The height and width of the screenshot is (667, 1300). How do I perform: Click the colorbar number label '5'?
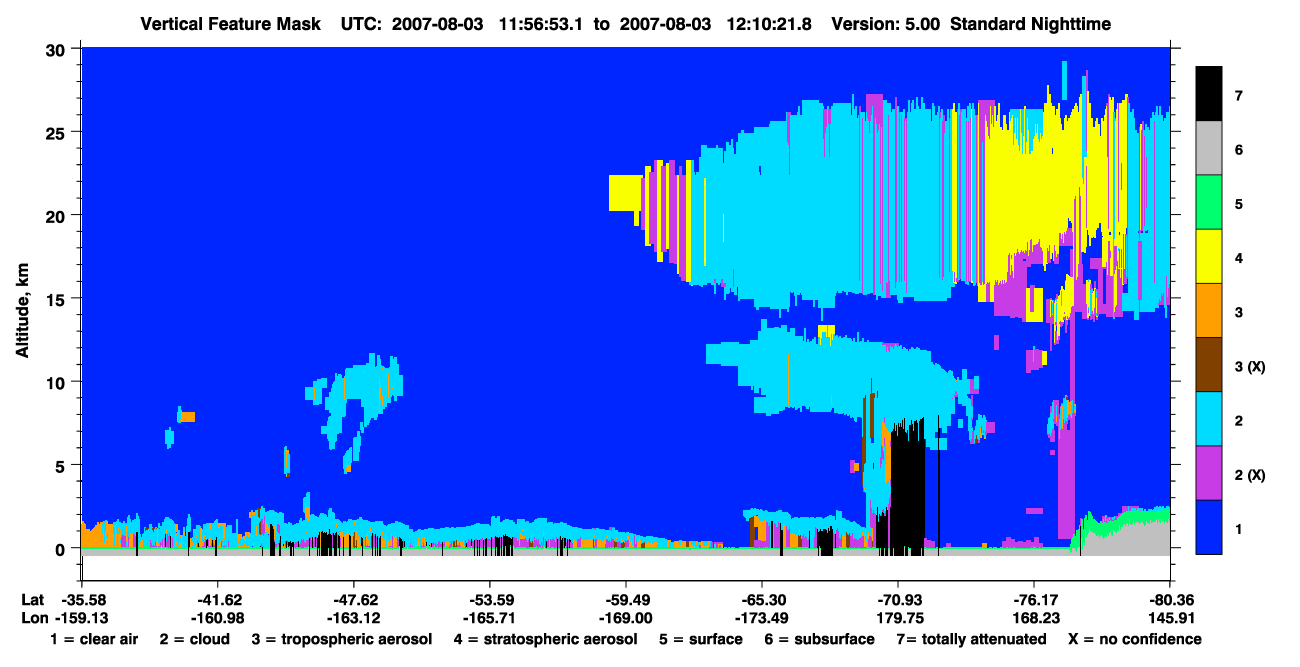(1238, 203)
